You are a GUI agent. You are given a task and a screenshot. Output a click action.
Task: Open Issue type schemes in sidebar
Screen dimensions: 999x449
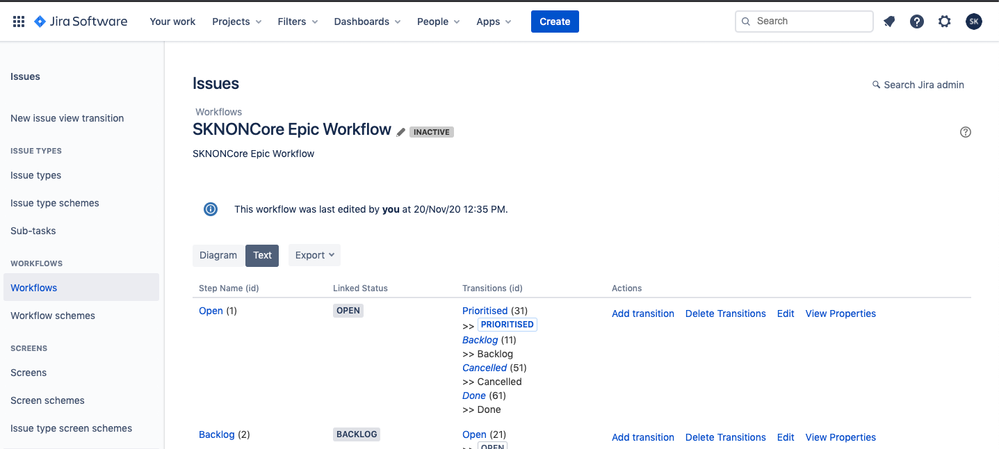pos(55,203)
